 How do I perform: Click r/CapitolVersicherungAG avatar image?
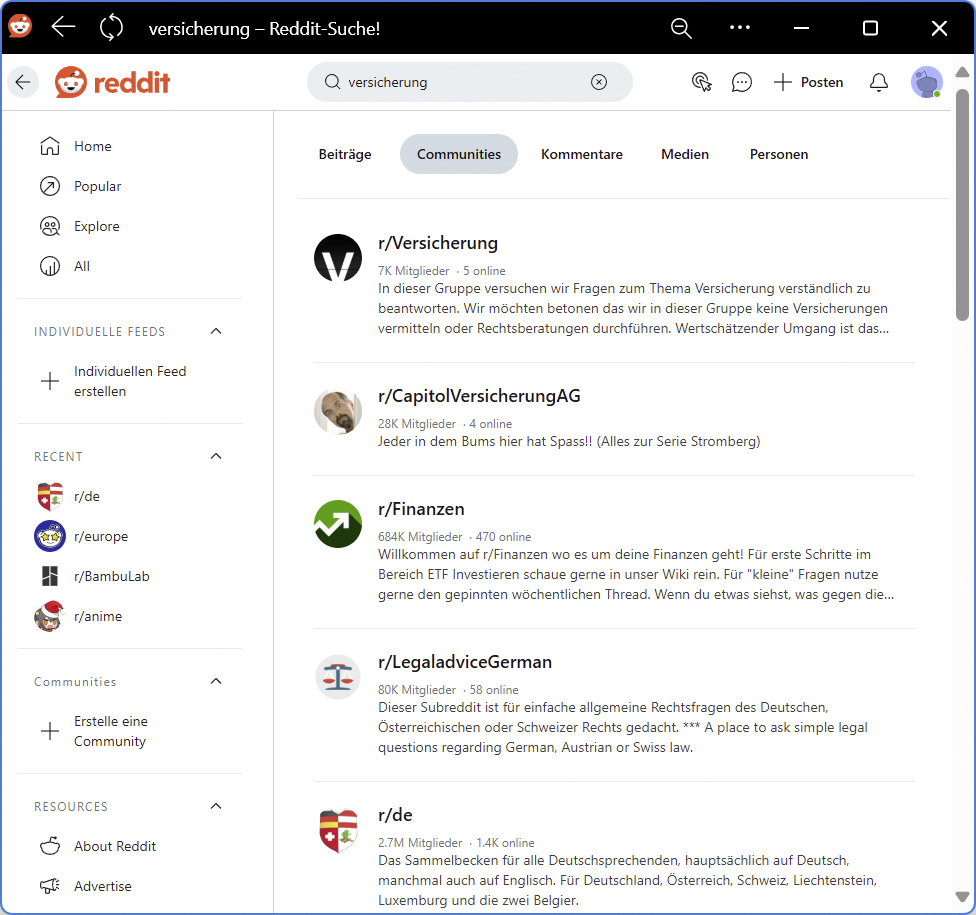tap(338, 411)
